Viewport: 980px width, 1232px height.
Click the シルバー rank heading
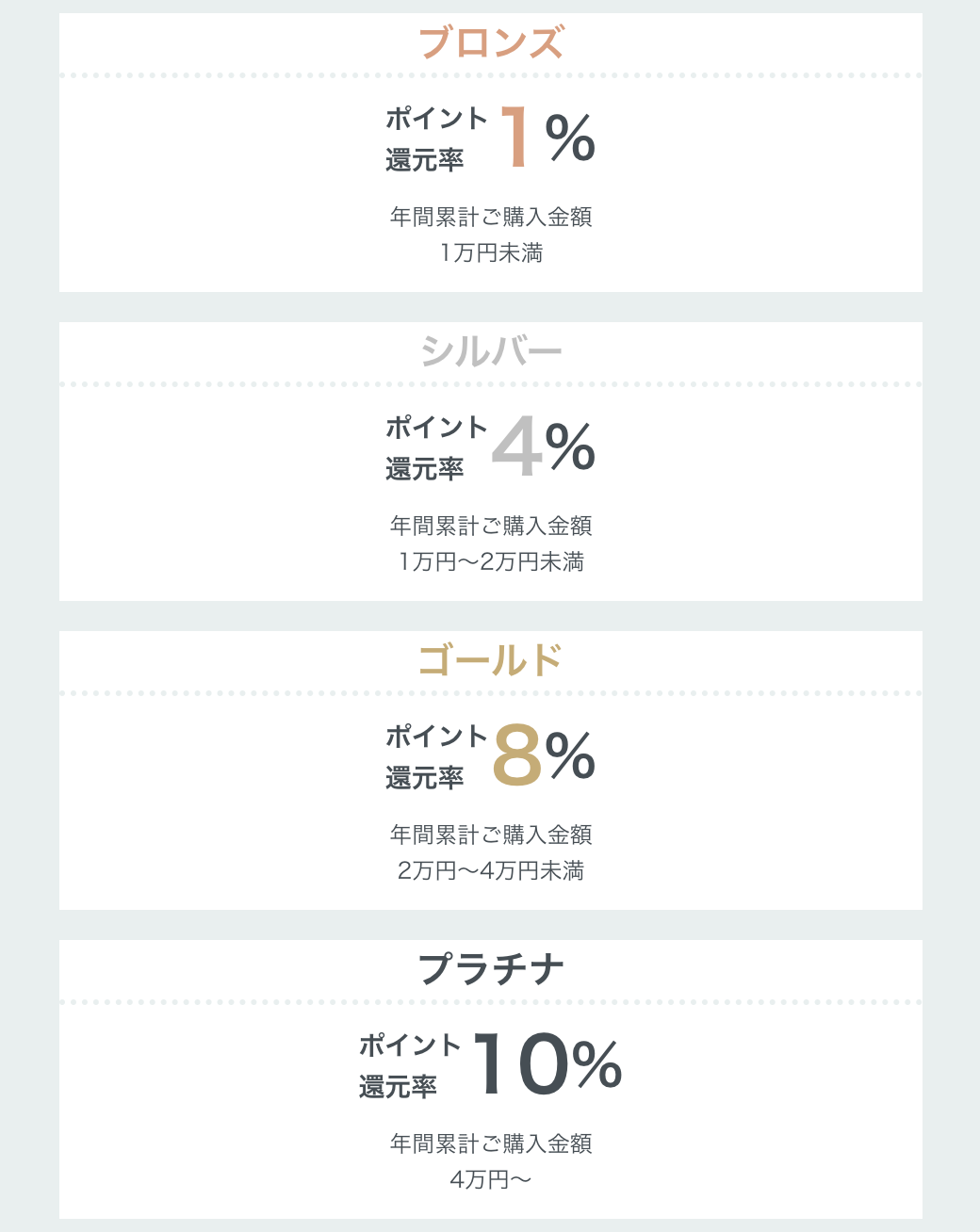(491, 352)
